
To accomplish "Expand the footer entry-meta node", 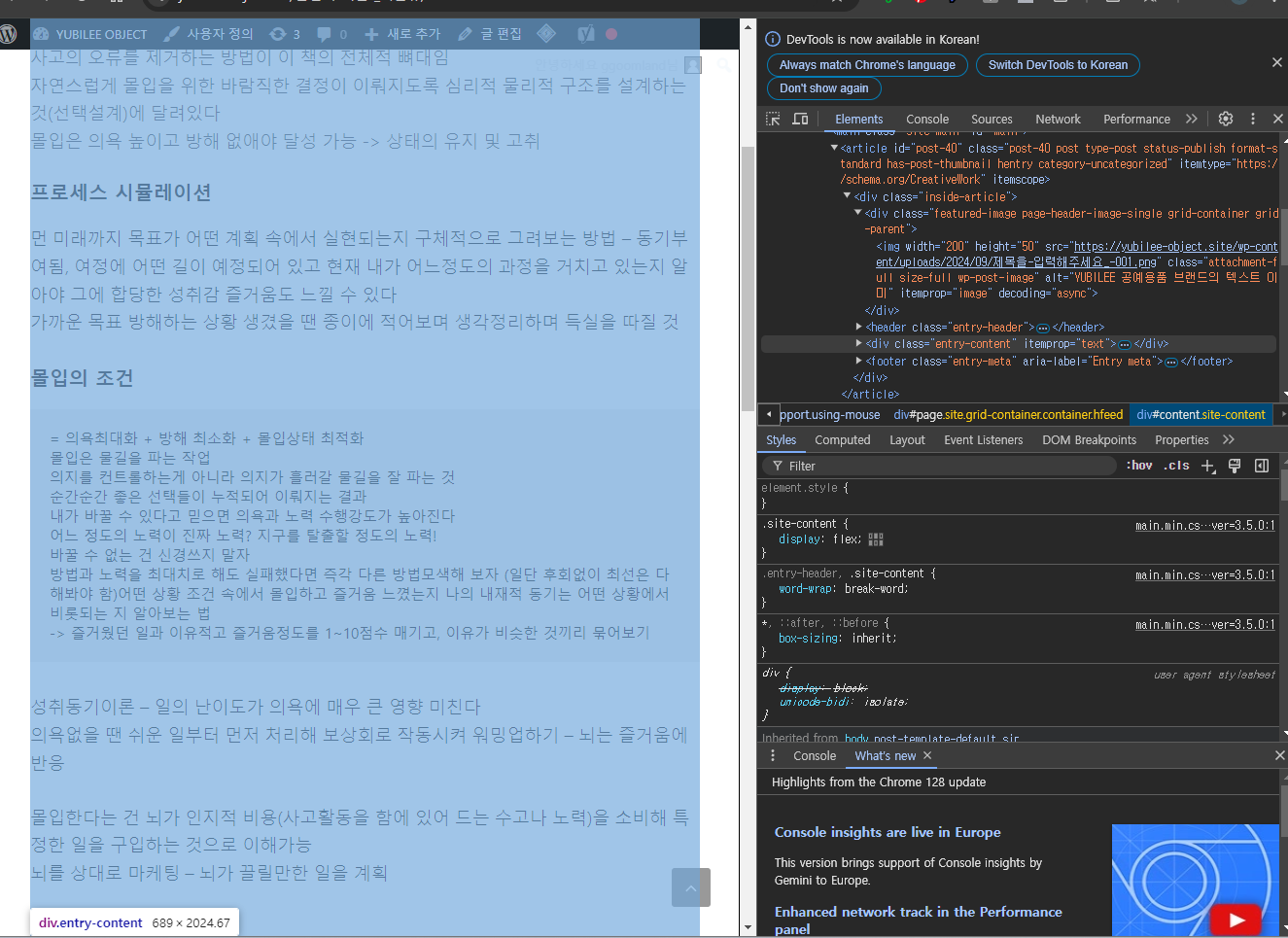I will point(858,361).
